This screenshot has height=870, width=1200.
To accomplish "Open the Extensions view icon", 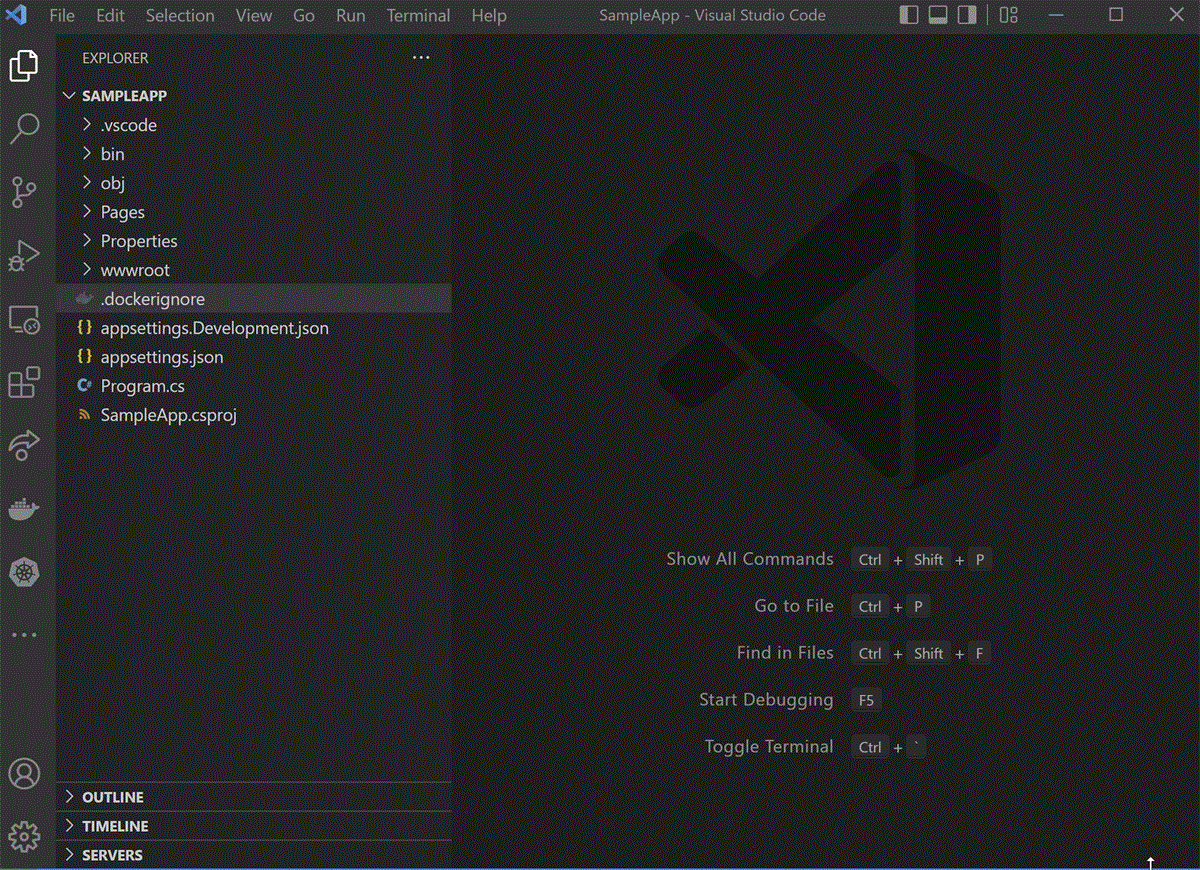I will pyautogui.click(x=24, y=383).
